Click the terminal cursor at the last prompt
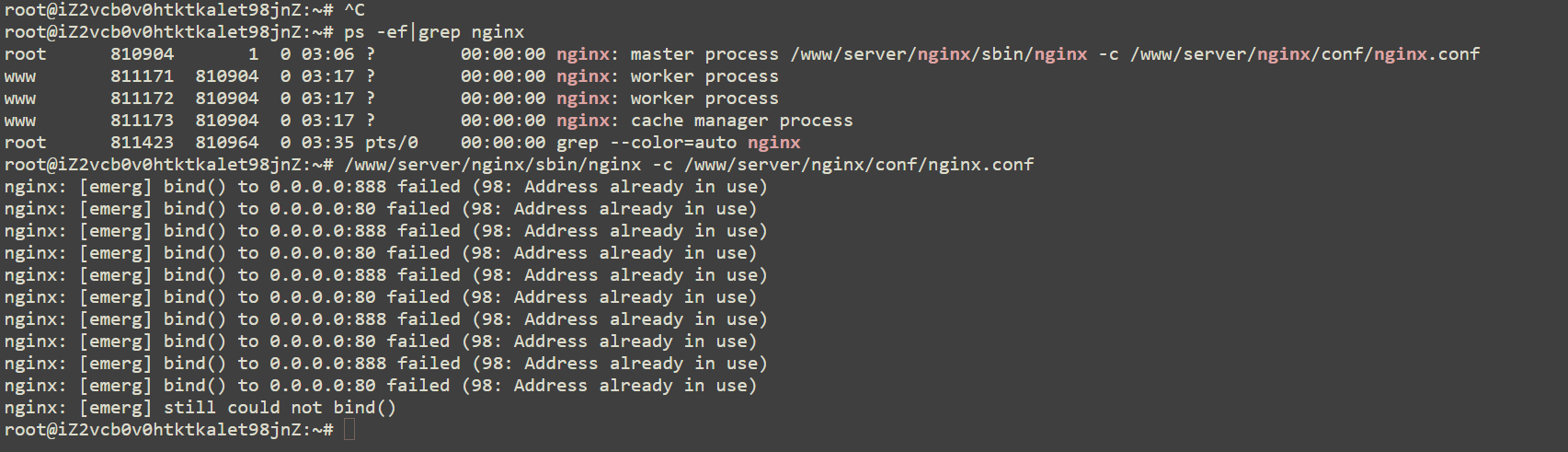The height and width of the screenshot is (452, 1568). tap(349, 430)
